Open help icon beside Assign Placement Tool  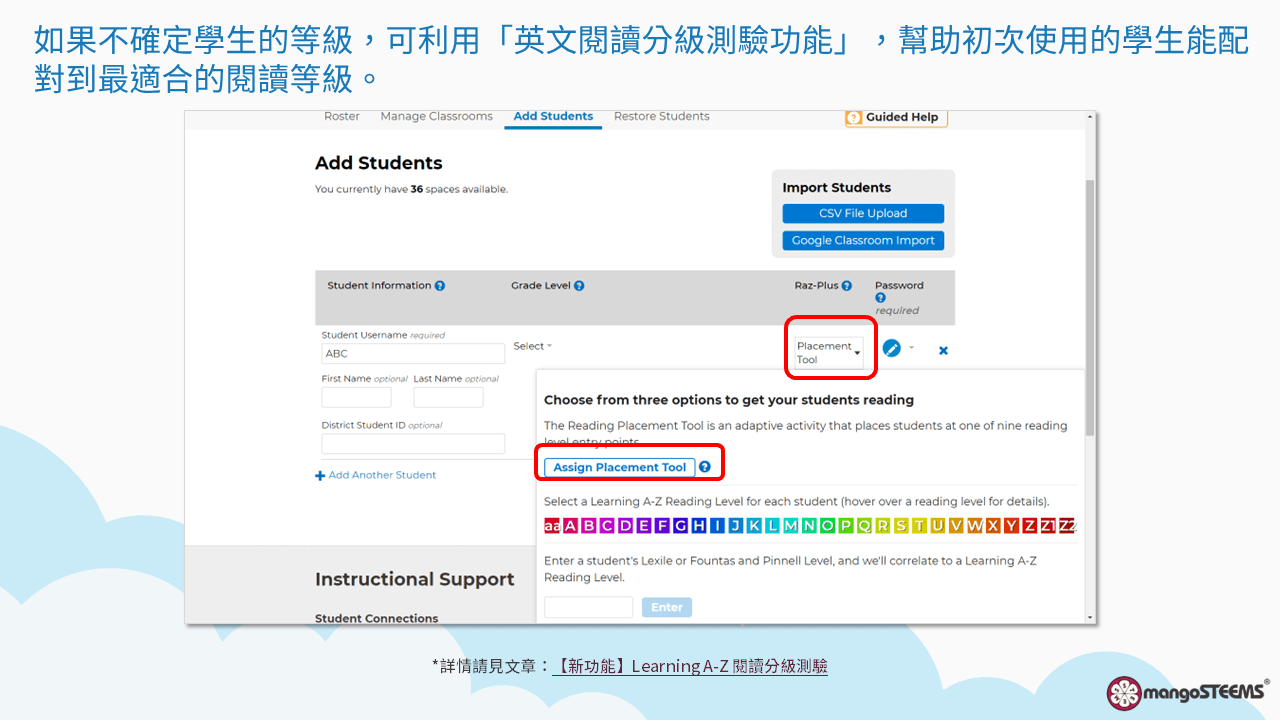pos(705,467)
